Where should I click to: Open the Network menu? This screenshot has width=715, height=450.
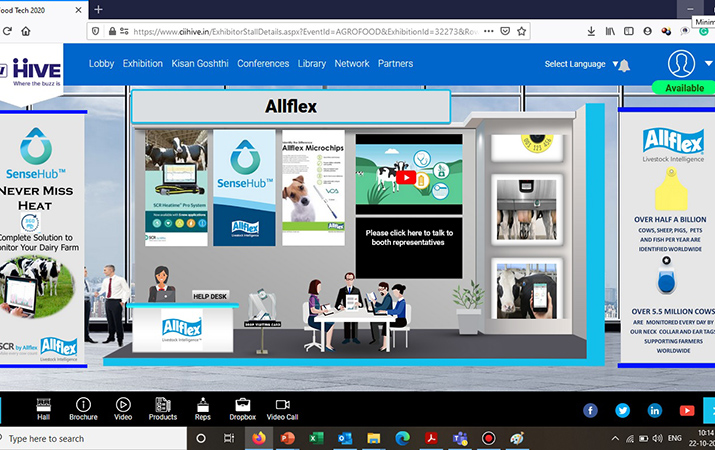coord(352,63)
